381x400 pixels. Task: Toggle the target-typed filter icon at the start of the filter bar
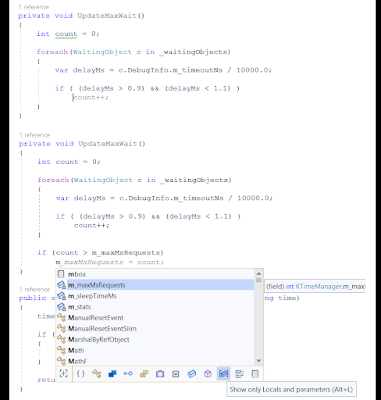[64, 374]
